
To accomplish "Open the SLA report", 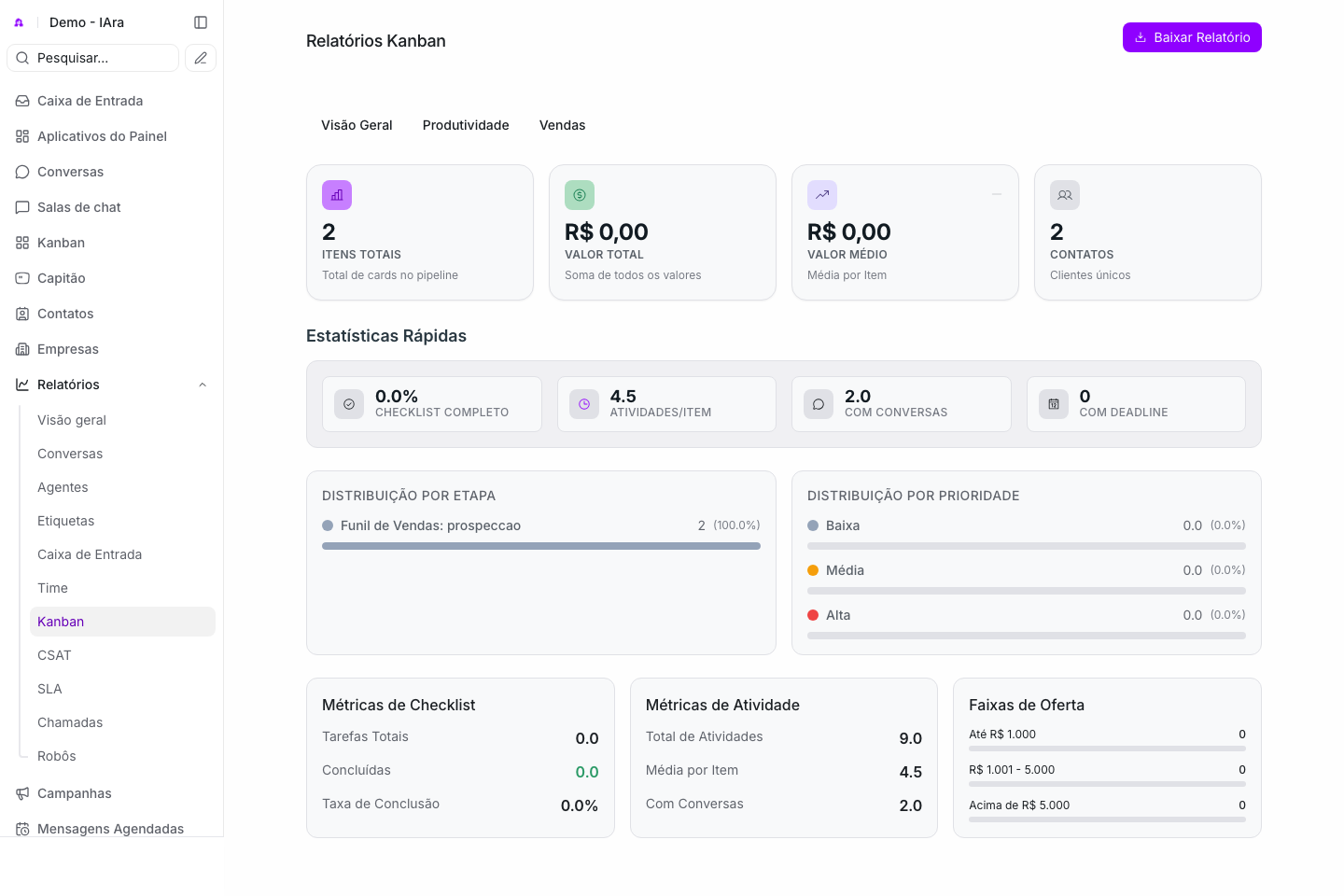I will 122,689.
